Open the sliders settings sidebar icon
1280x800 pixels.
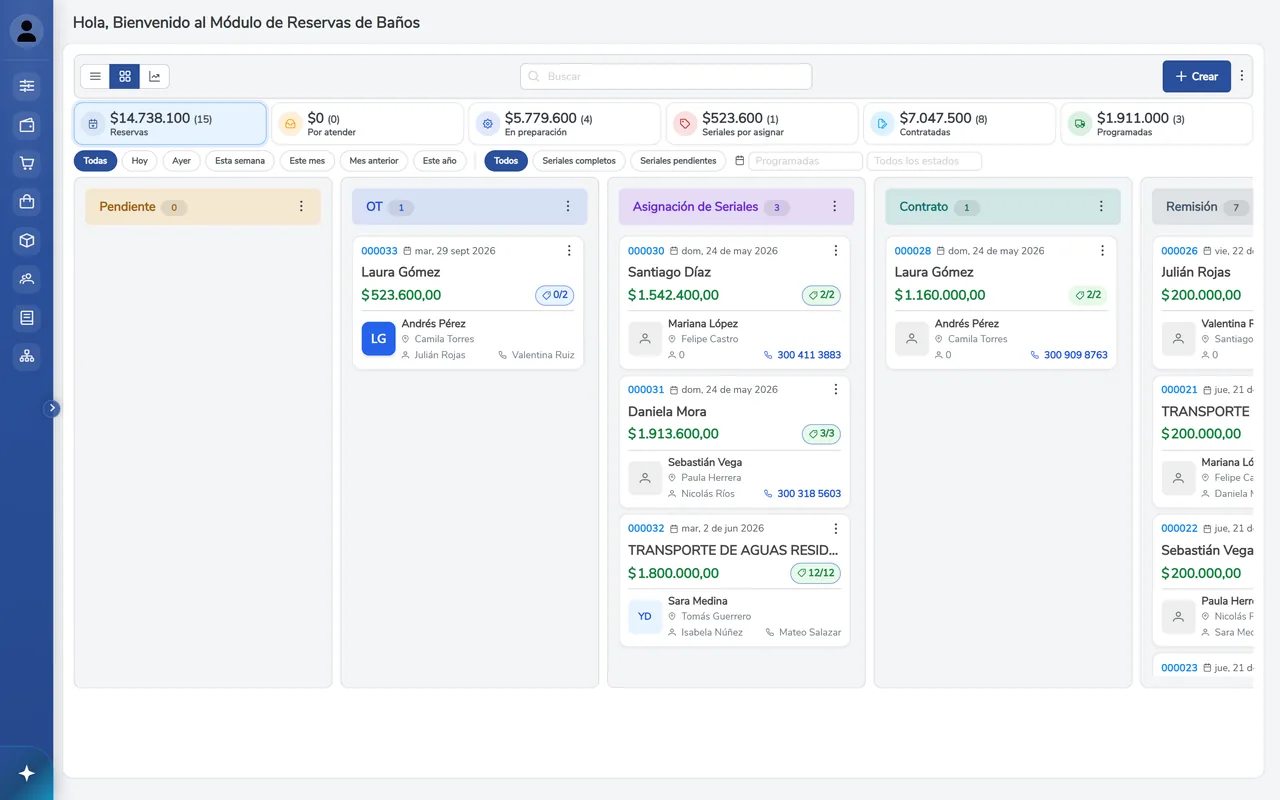[x=27, y=86]
